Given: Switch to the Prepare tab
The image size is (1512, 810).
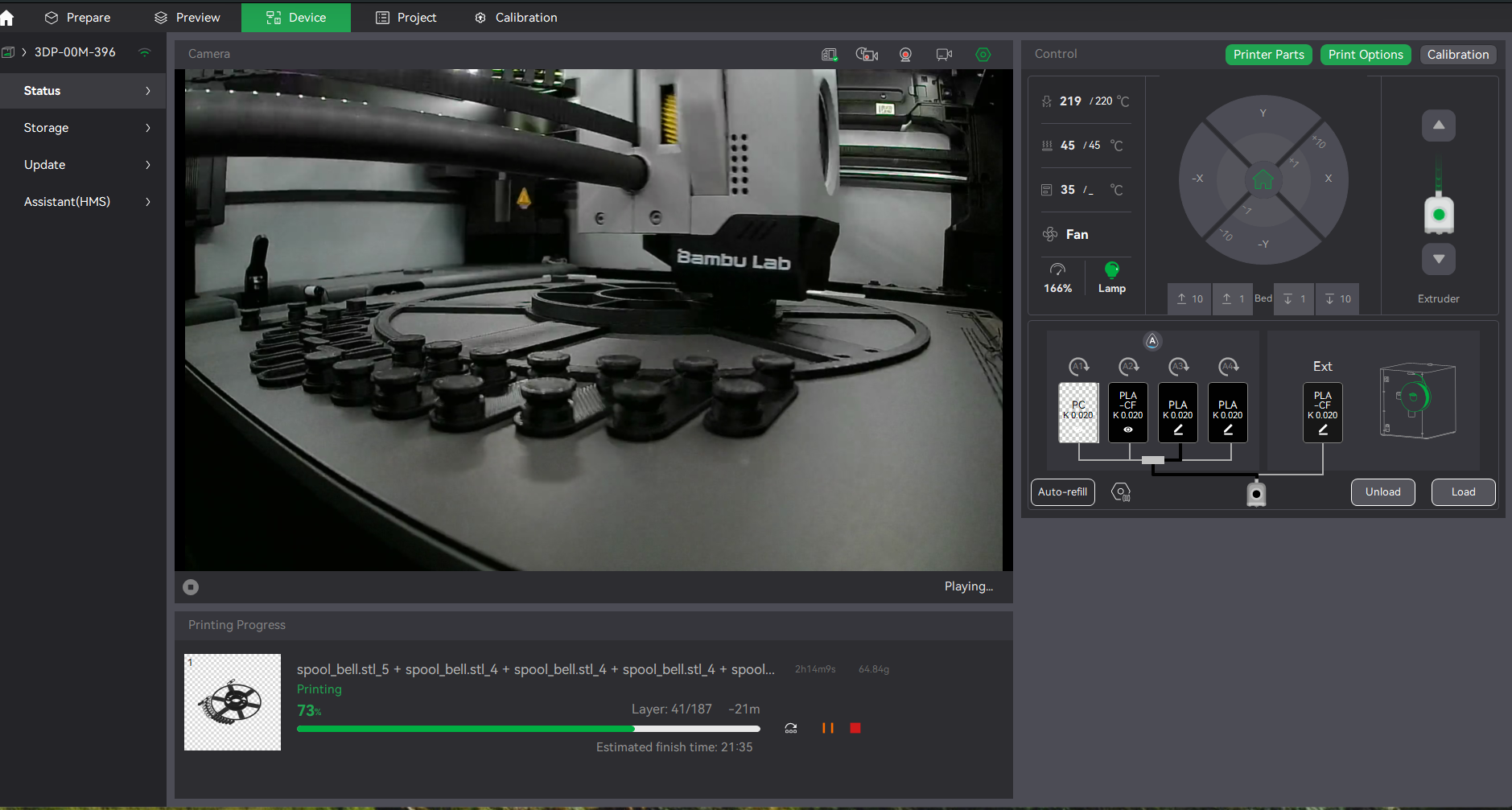Looking at the screenshot, I should click(77, 18).
